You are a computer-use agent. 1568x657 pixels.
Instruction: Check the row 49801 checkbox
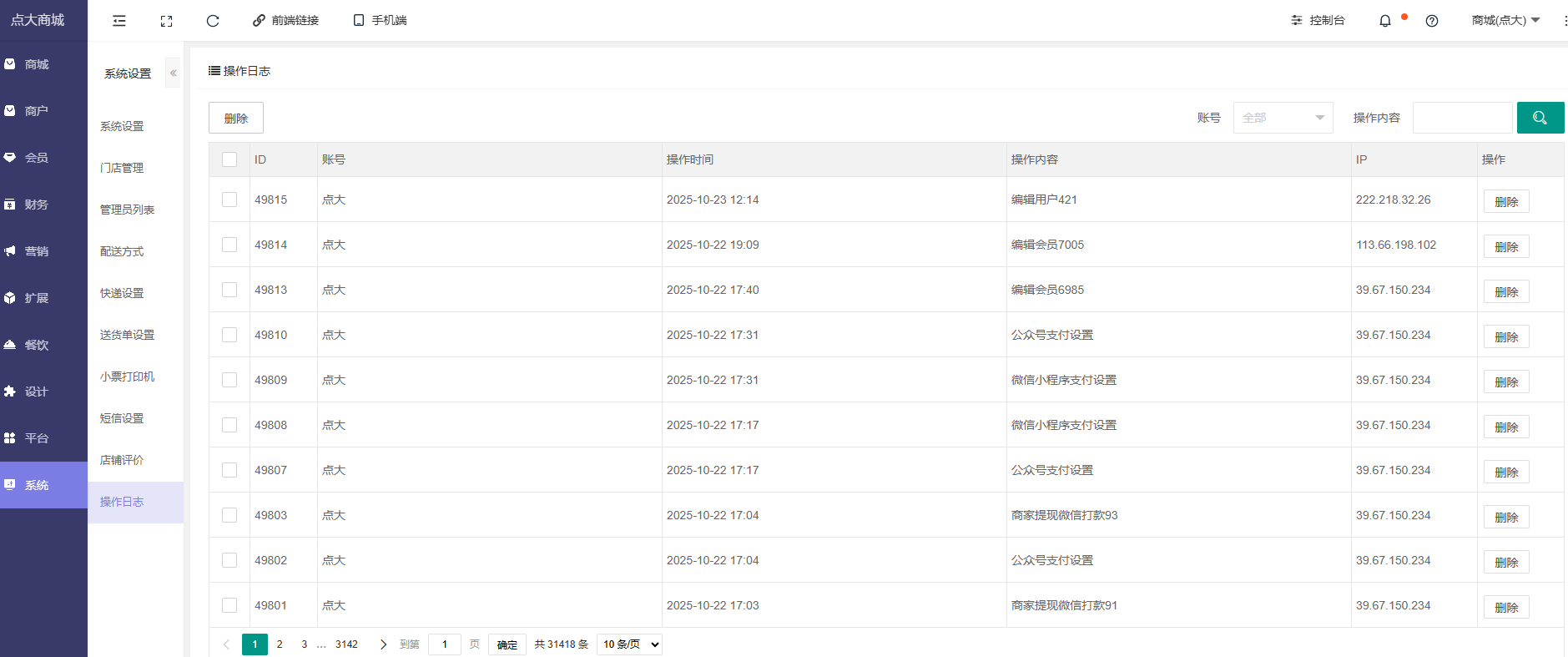click(x=229, y=605)
